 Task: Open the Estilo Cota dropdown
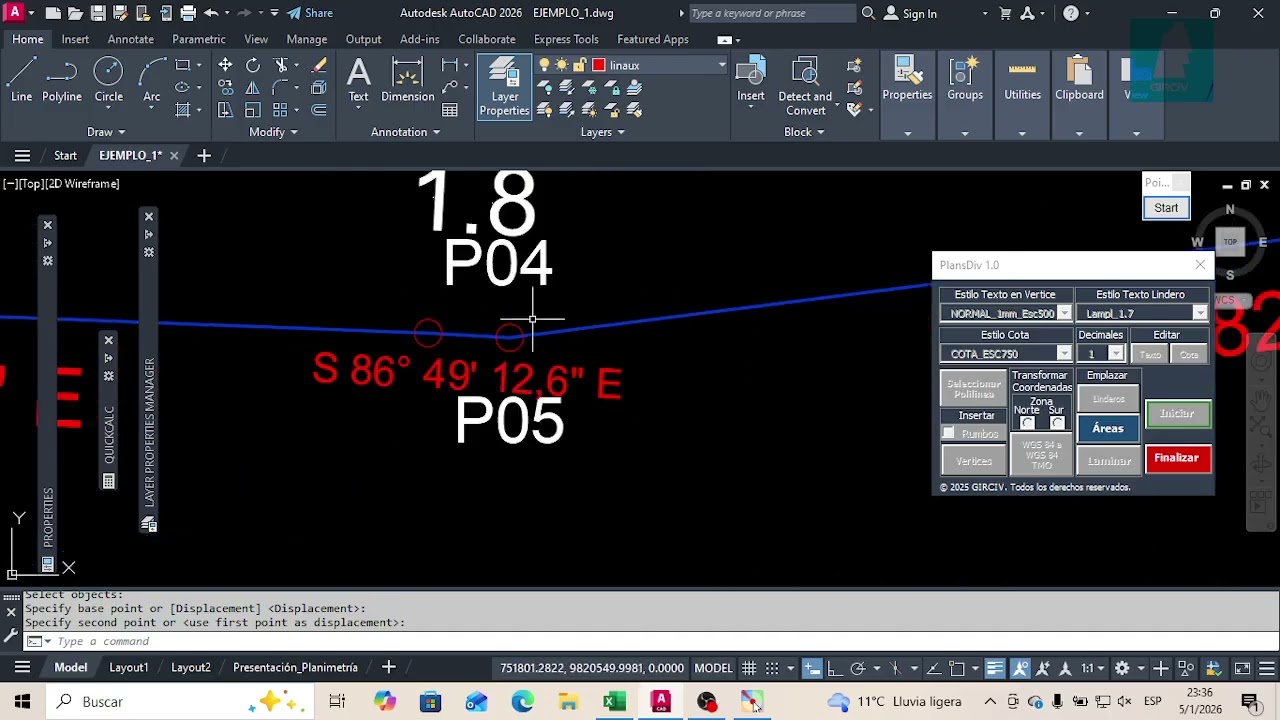[x=1064, y=354]
